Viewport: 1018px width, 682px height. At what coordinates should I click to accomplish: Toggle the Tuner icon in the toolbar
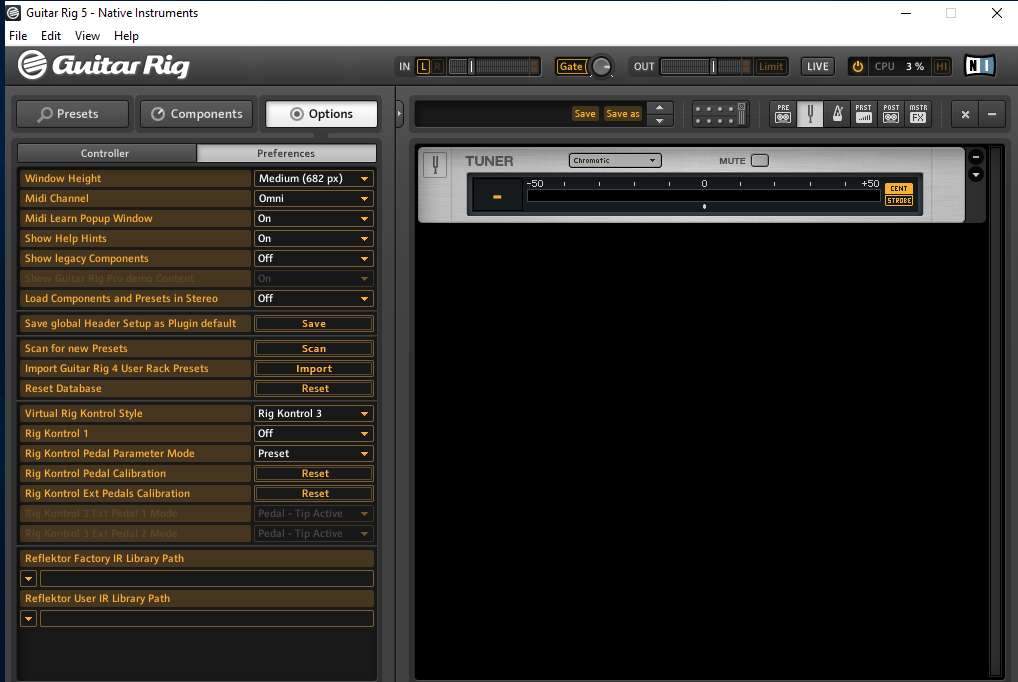(x=810, y=114)
